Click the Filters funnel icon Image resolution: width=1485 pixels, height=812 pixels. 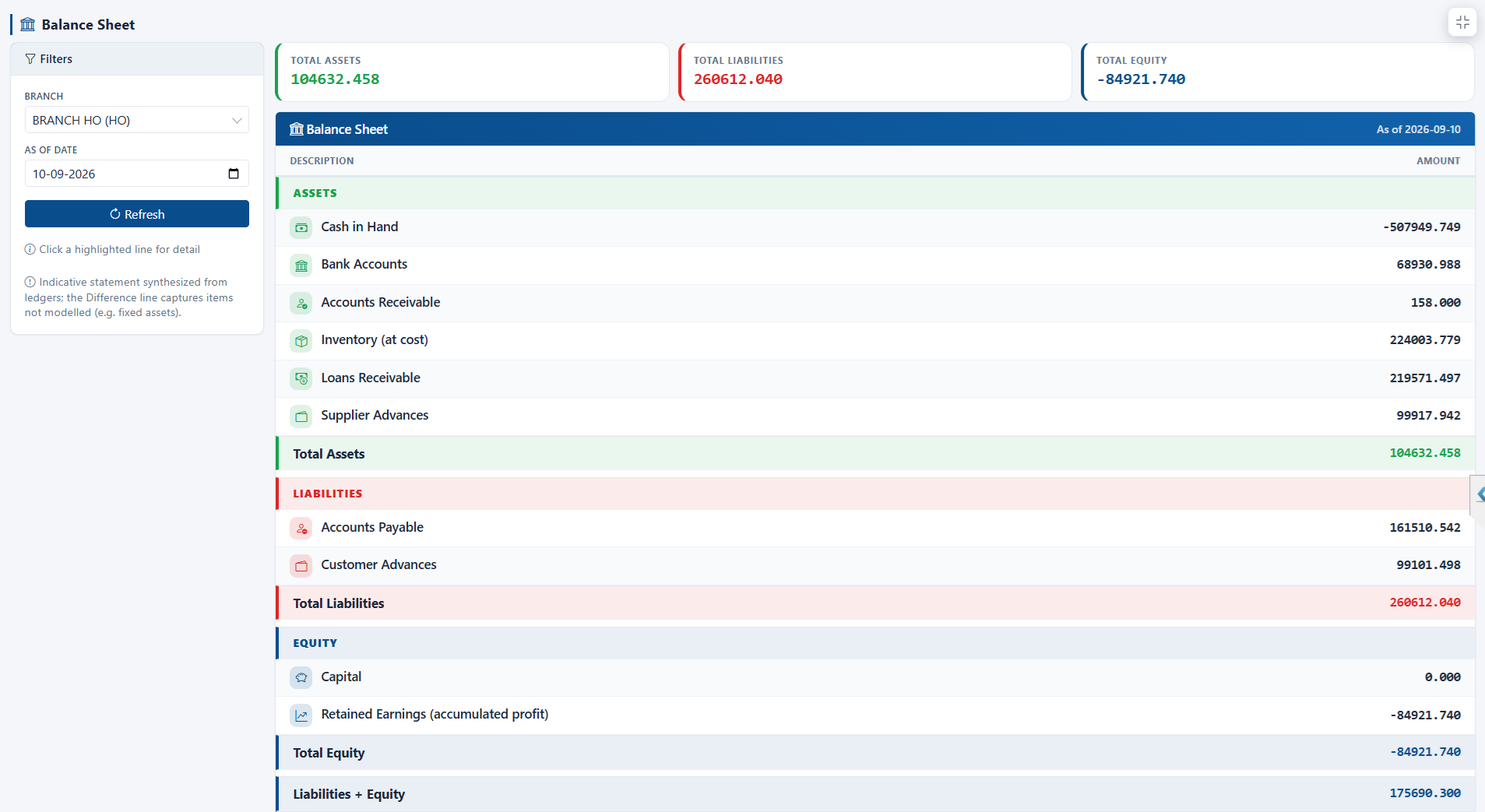[x=30, y=59]
